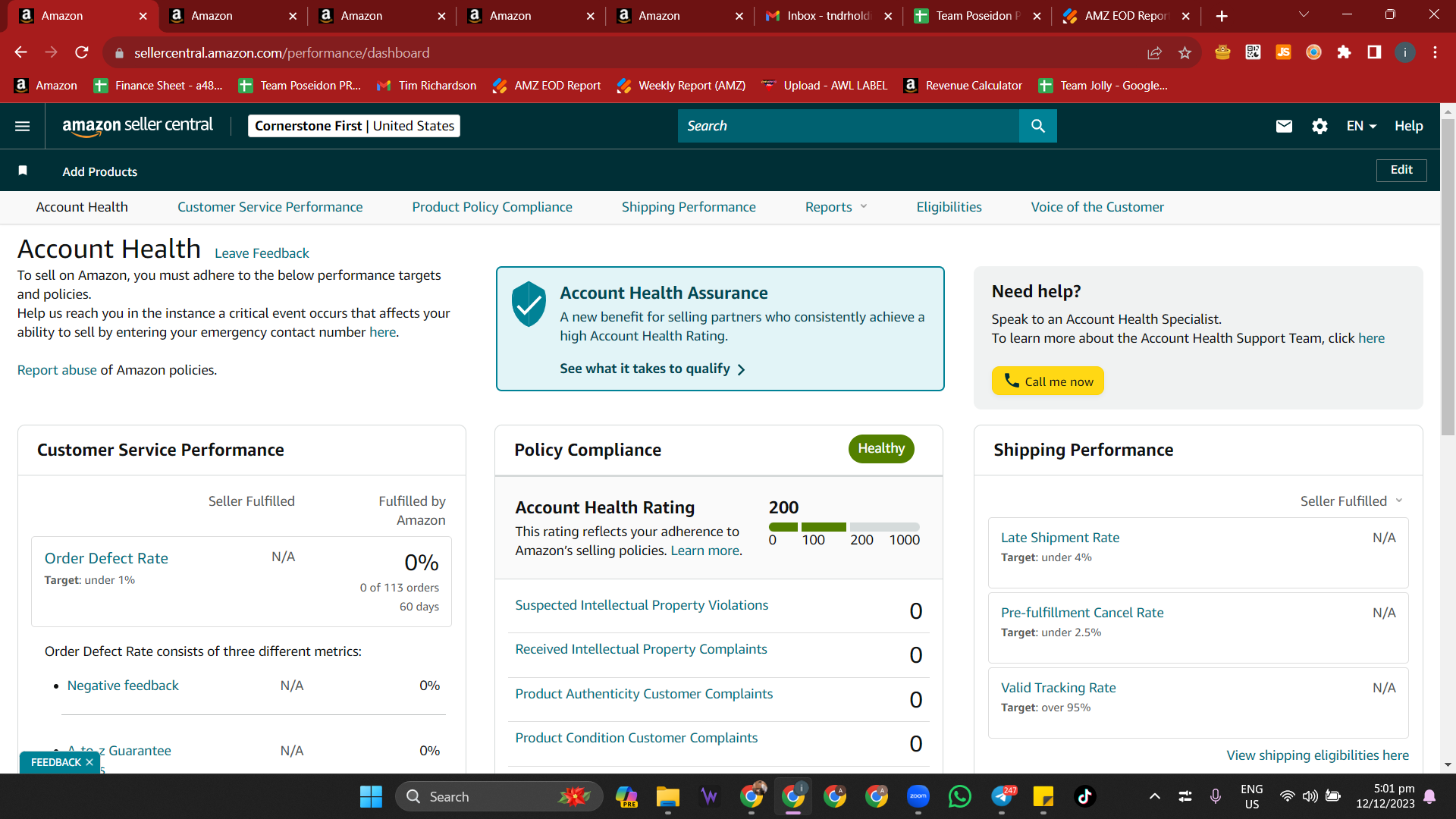This screenshot has height=819, width=1456.
Task: Open the tab search chevron in the title bar
Action: (x=1304, y=15)
